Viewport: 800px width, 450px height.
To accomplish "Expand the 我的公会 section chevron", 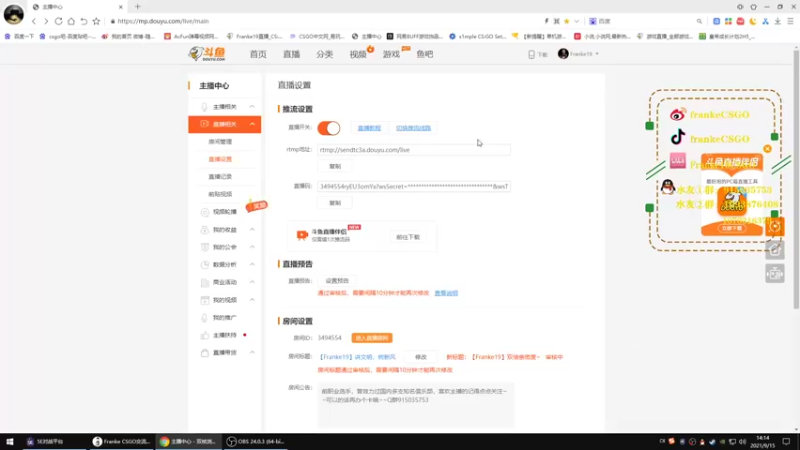I will pyautogui.click(x=252, y=247).
